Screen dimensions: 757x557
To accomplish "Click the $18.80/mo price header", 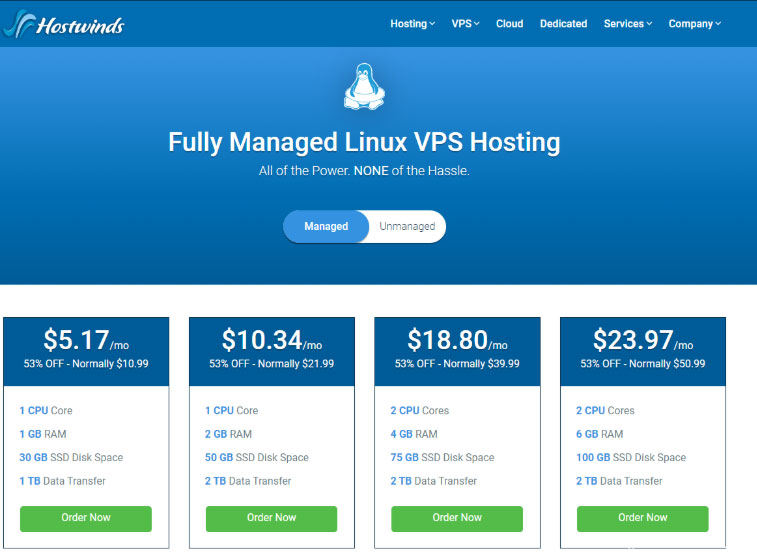I will pyautogui.click(x=457, y=342).
